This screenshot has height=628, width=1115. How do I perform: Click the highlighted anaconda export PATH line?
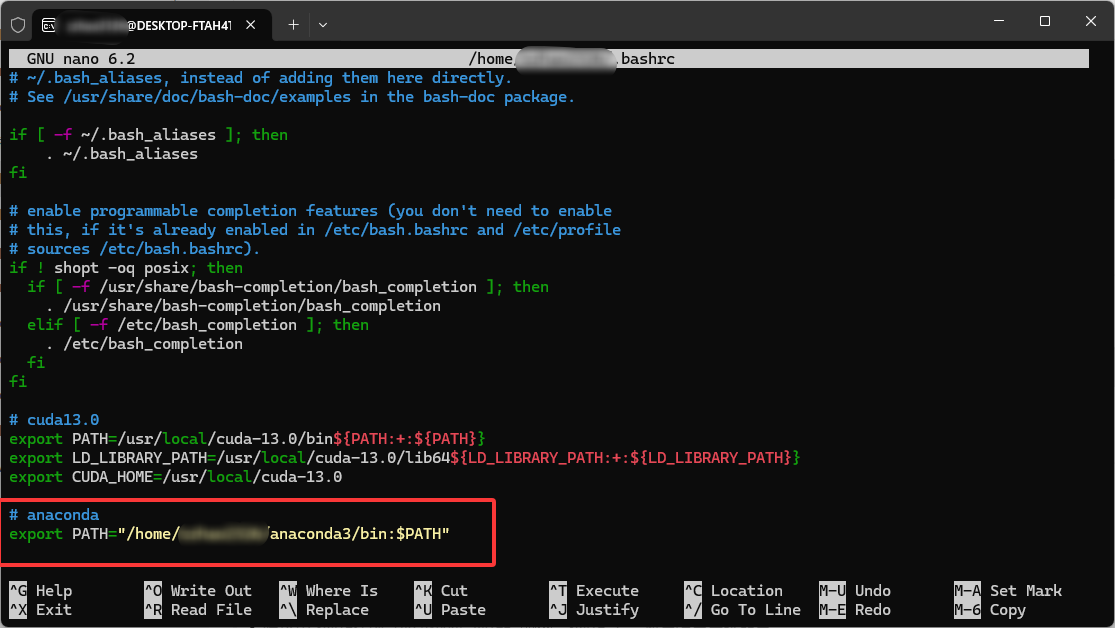228,533
